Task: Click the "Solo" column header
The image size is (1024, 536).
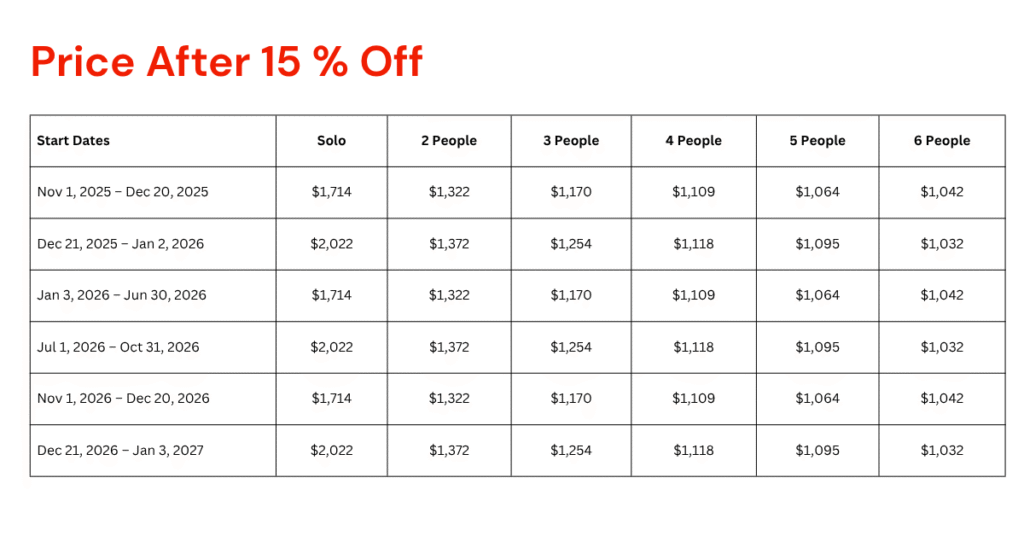Action: 332,141
